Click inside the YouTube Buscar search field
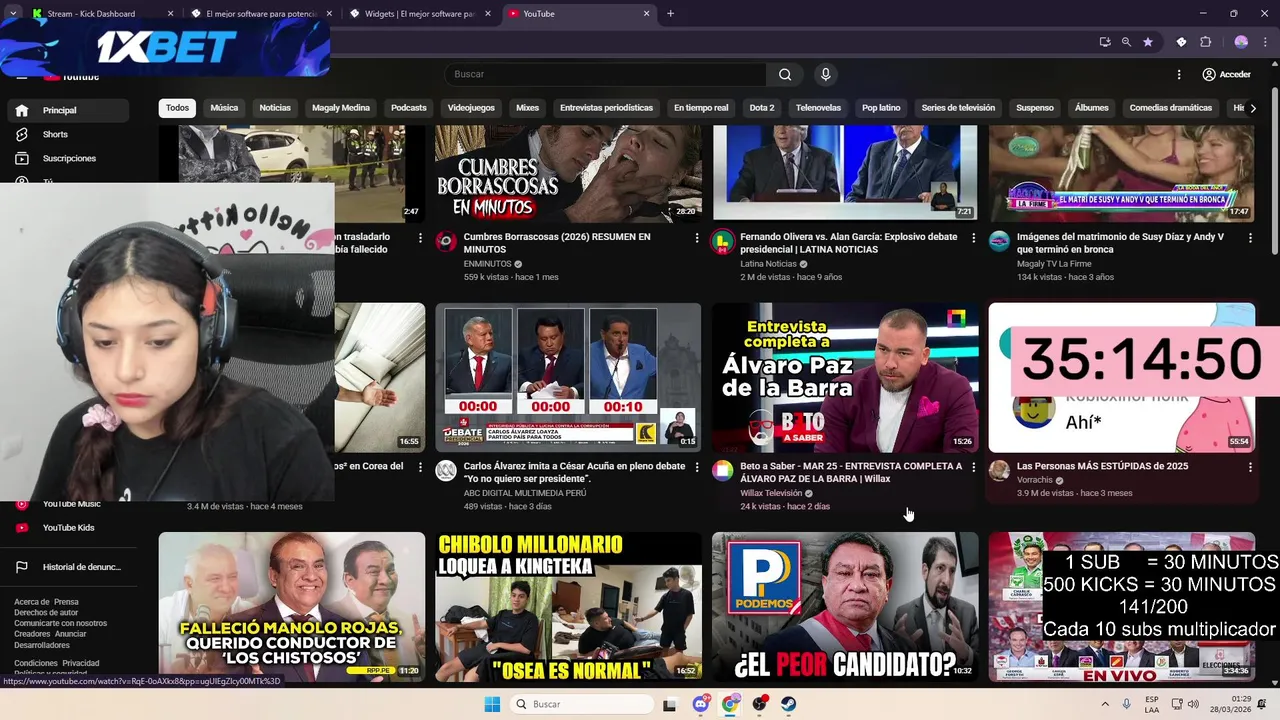 pyautogui.click(x=605, y=74)
